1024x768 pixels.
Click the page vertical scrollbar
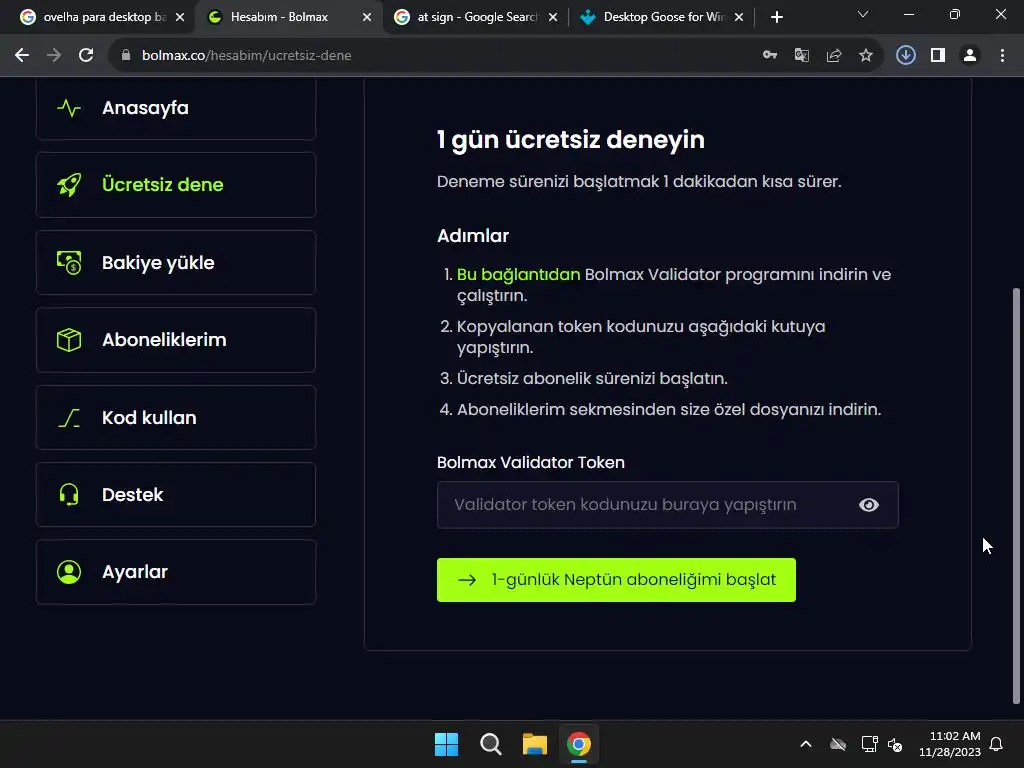coord(1016,495)
